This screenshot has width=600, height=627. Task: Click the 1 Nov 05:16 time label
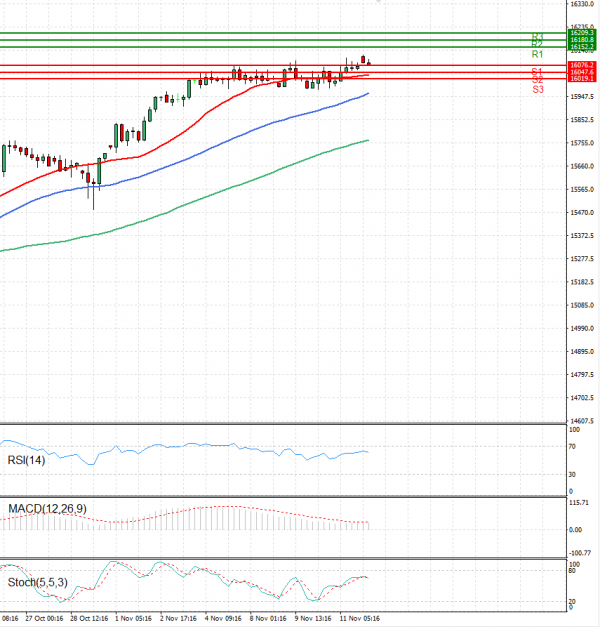point(134,619)
